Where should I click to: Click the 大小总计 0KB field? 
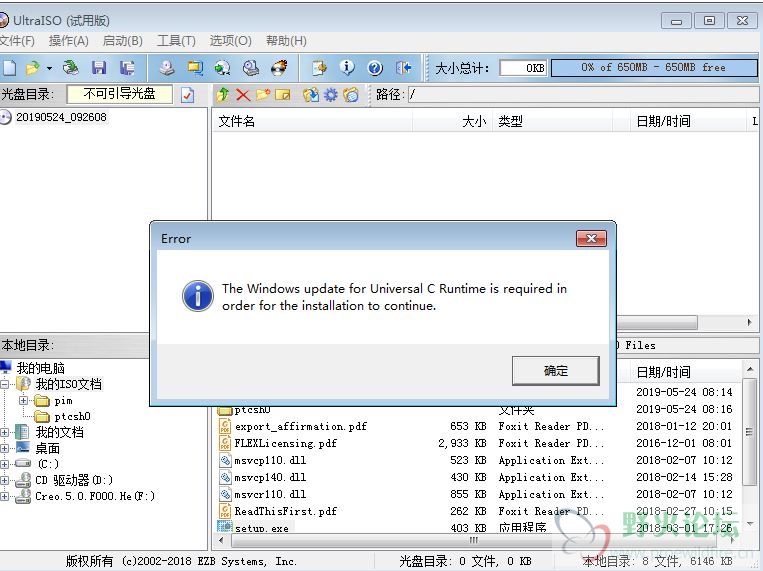click(524, 68)
